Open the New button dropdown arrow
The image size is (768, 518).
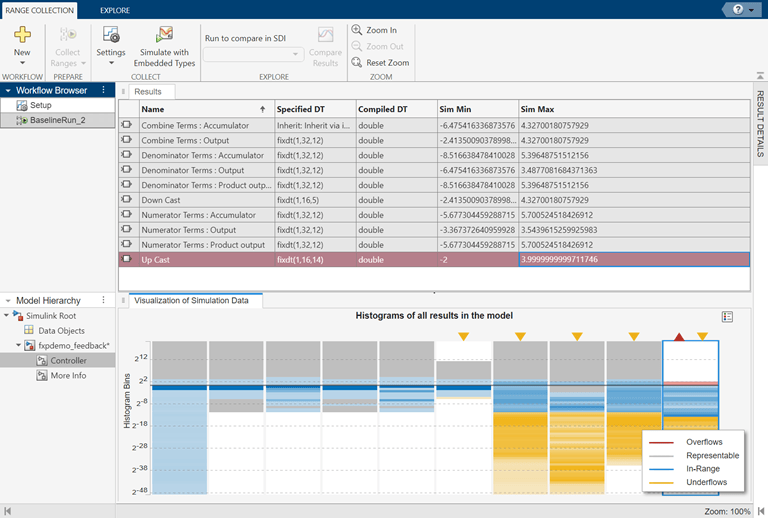pos(22,63)
